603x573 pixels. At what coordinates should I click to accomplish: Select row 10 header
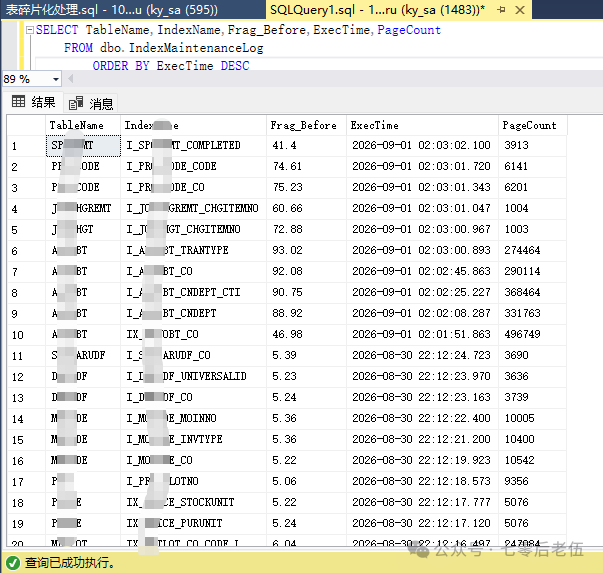pyautogui.click(x=26, y=335)
